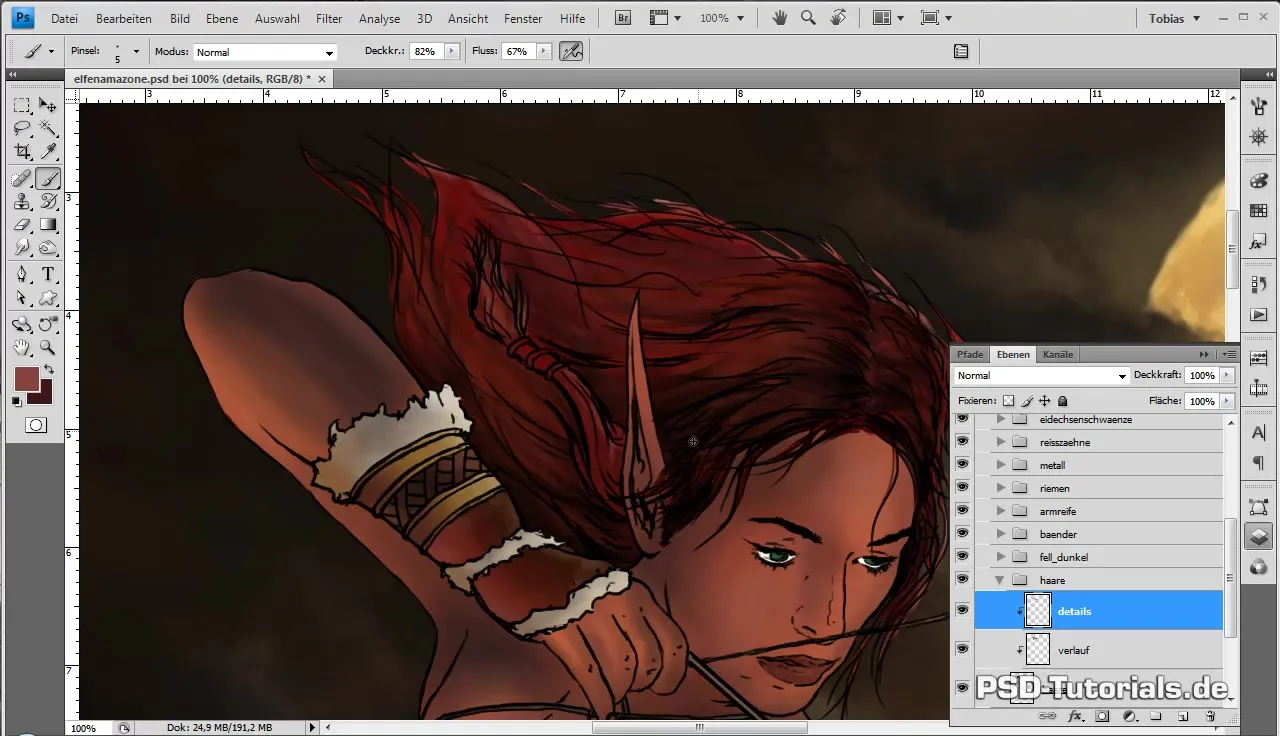Image resolution: width=1280 pixels, height=736 pixels.
Task: Select the Pen tool
Action: point(22,275)
